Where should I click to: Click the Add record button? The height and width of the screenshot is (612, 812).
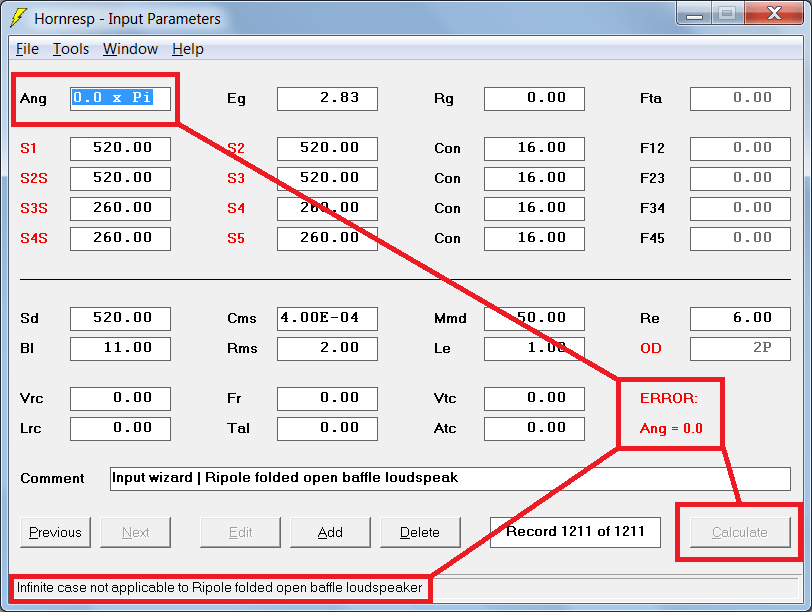pyautogui.click(x=330, y=532)
